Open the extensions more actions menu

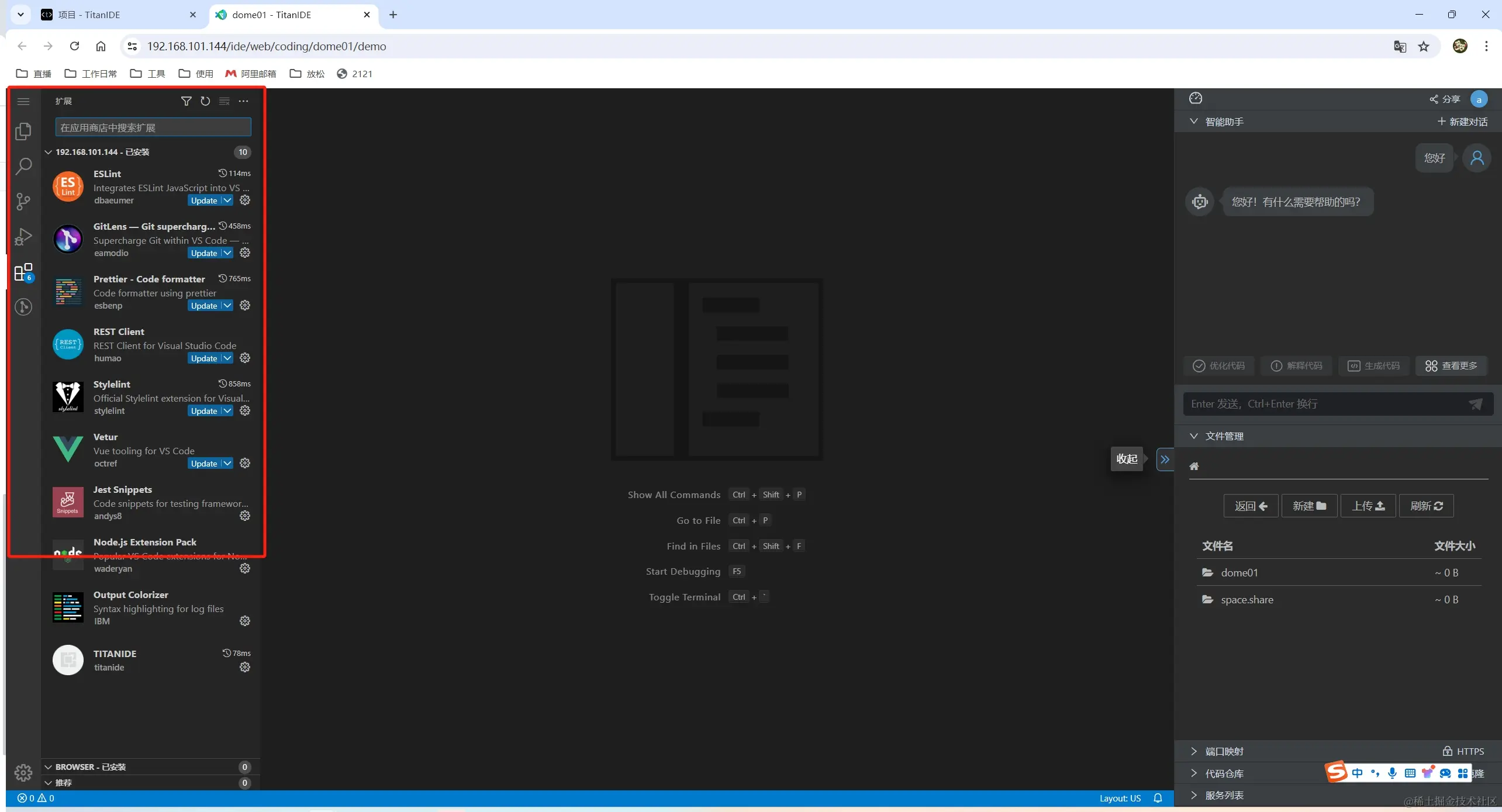tap(244, 101)
